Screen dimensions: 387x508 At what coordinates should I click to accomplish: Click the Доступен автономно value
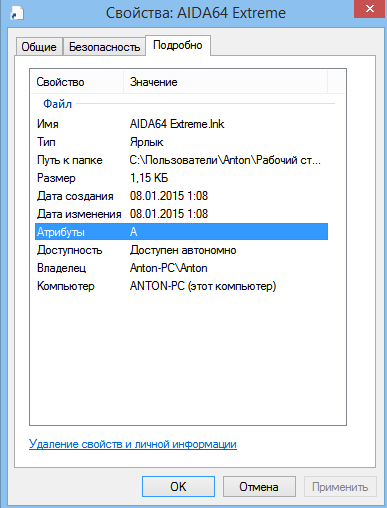pyautogui.click(x=183, y=250)
